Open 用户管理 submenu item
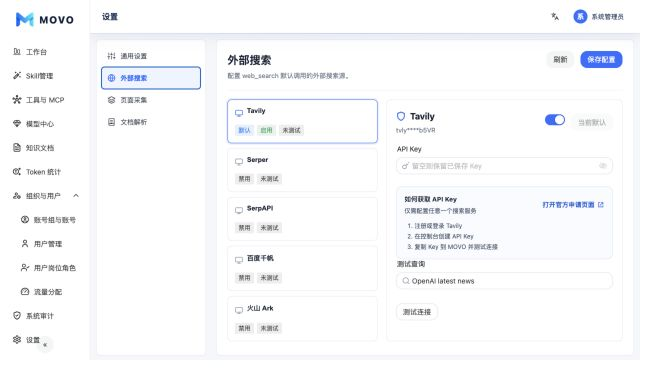The image size is (658, 378). tap(48, 244)
